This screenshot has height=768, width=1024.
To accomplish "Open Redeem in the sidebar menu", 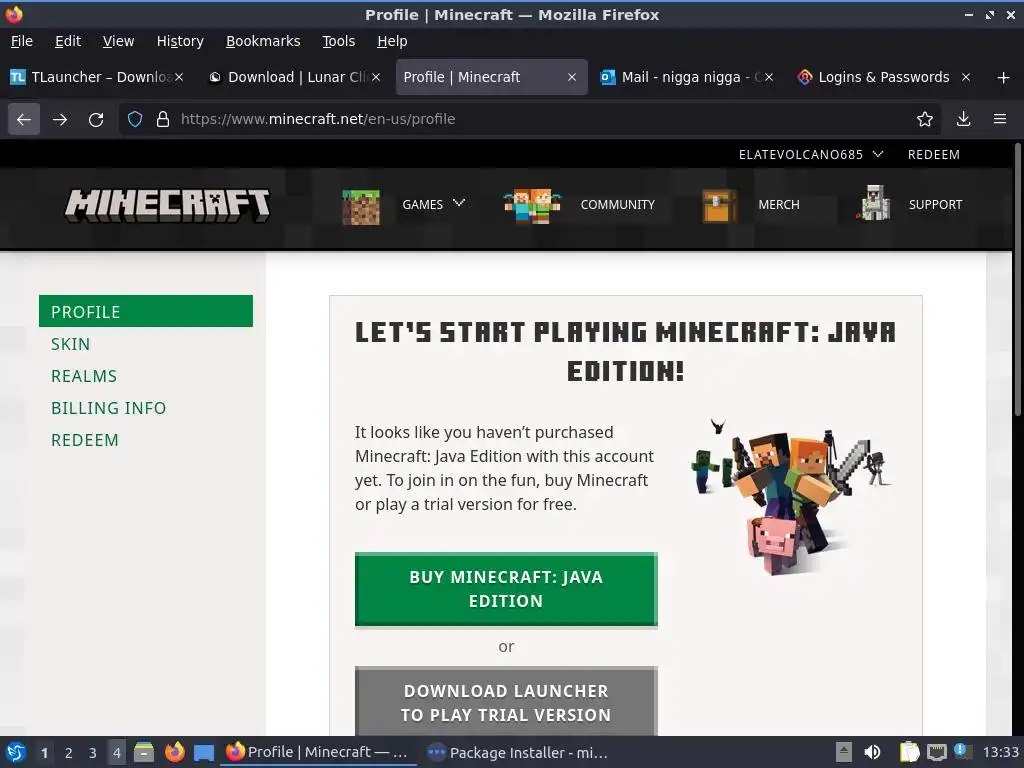I will [x=85, y=440].
